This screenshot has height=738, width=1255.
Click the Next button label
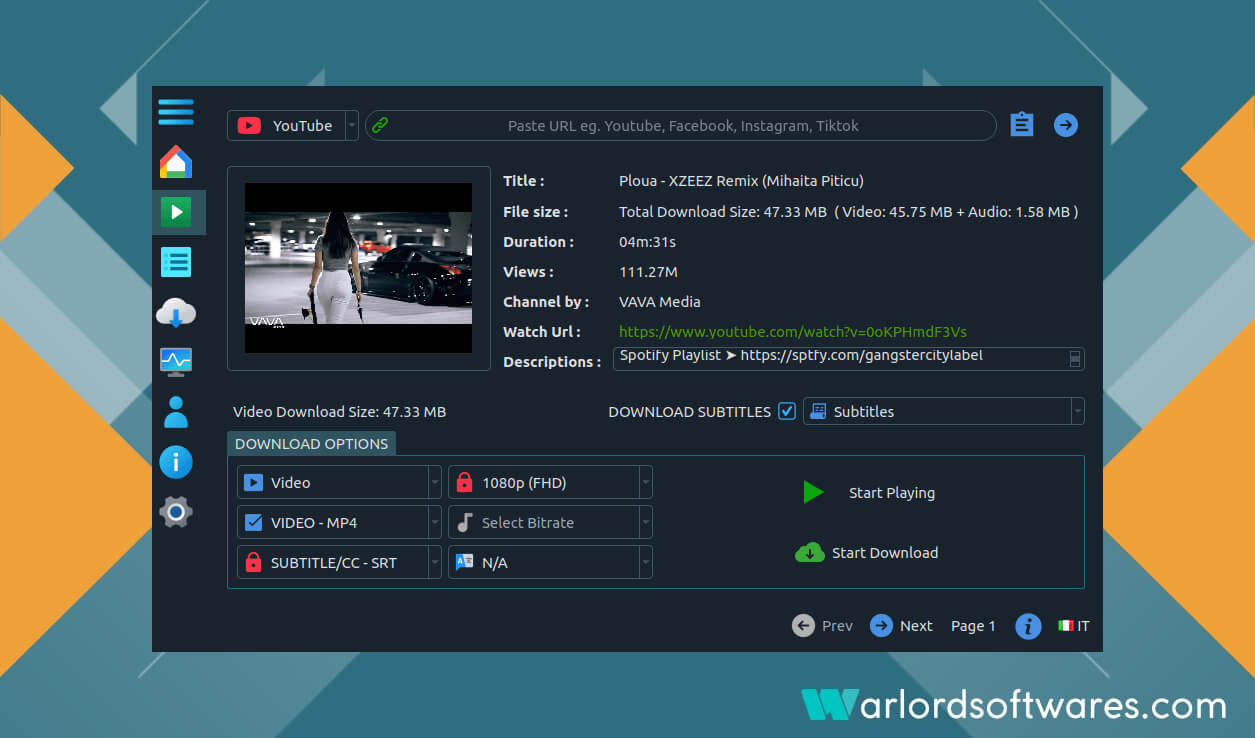click(916, 626)
